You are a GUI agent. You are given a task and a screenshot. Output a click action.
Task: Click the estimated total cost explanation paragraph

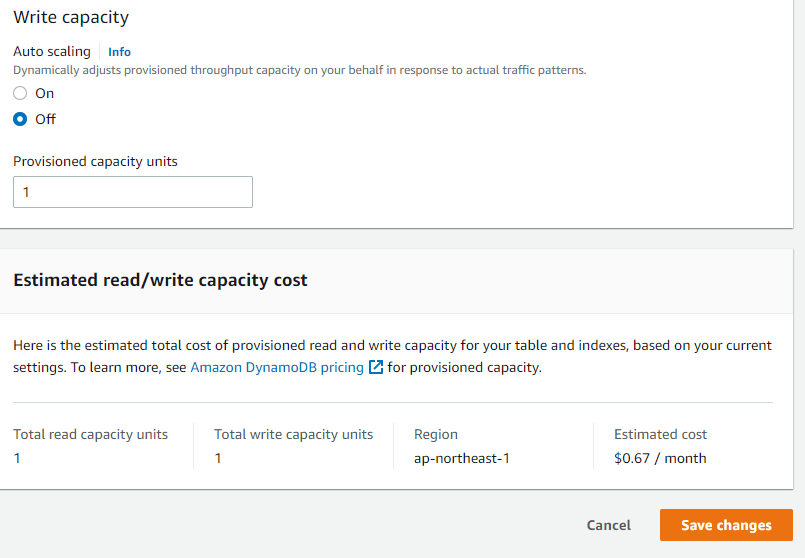392,346
